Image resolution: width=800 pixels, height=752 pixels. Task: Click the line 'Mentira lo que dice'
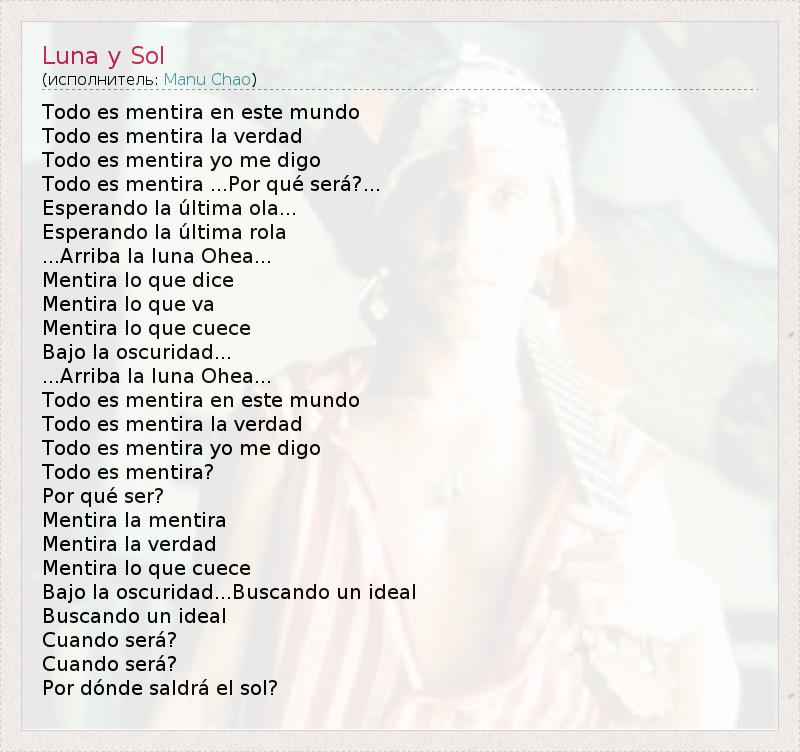coord(138,280)
